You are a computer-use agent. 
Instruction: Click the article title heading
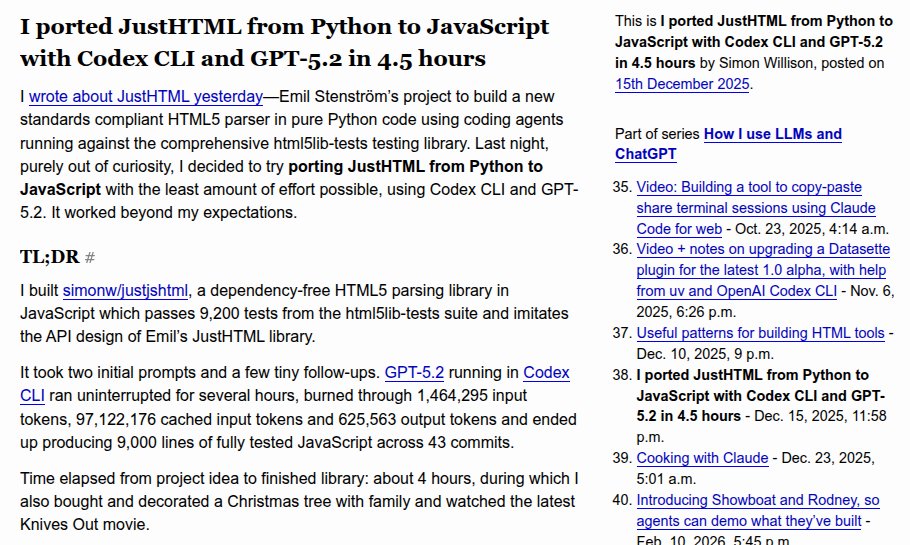[284, 42]
